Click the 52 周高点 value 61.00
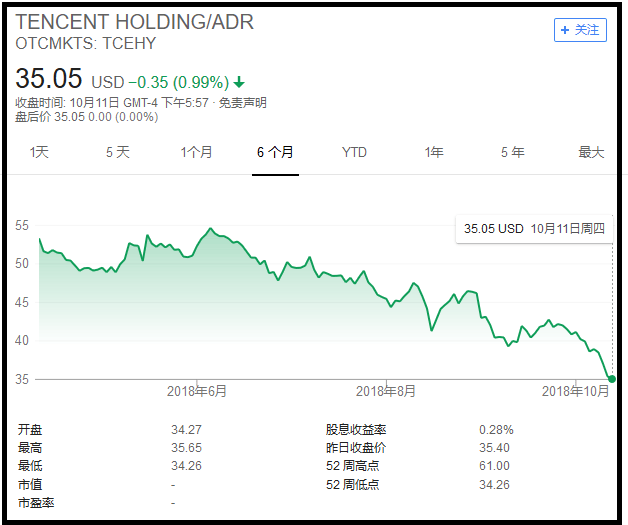 pyautogui.click(x=494, y=466)
